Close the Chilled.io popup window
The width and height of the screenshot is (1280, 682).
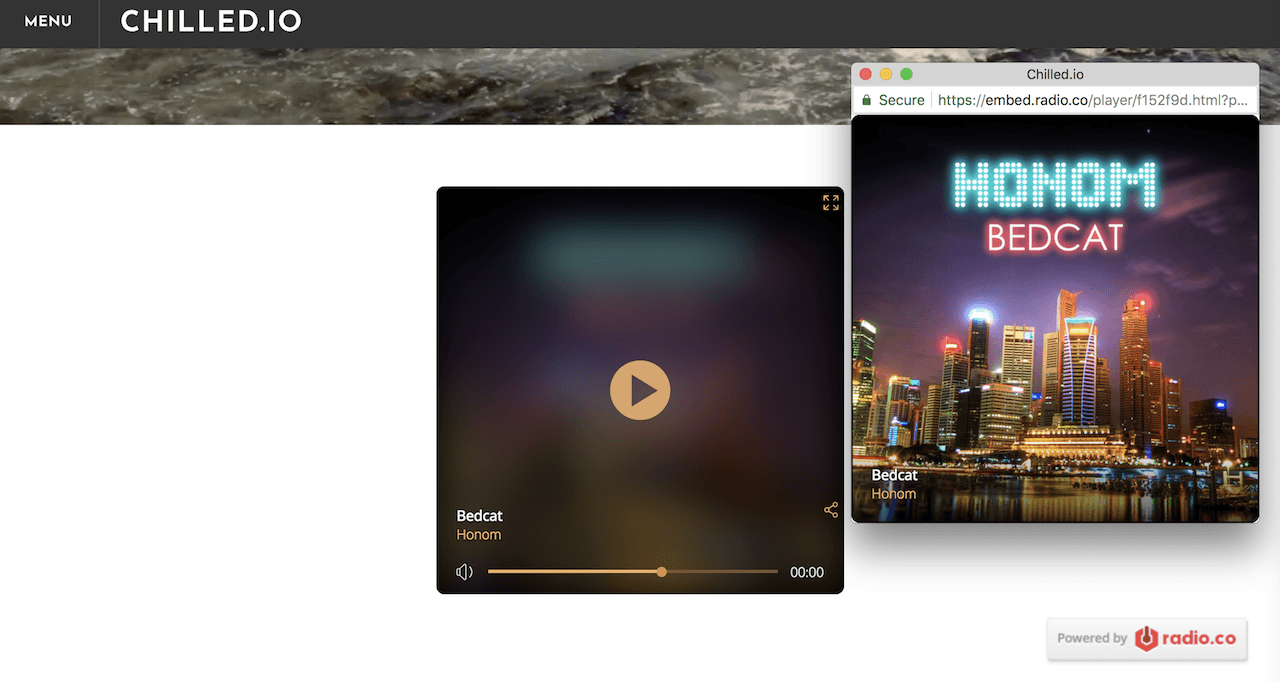866,74
